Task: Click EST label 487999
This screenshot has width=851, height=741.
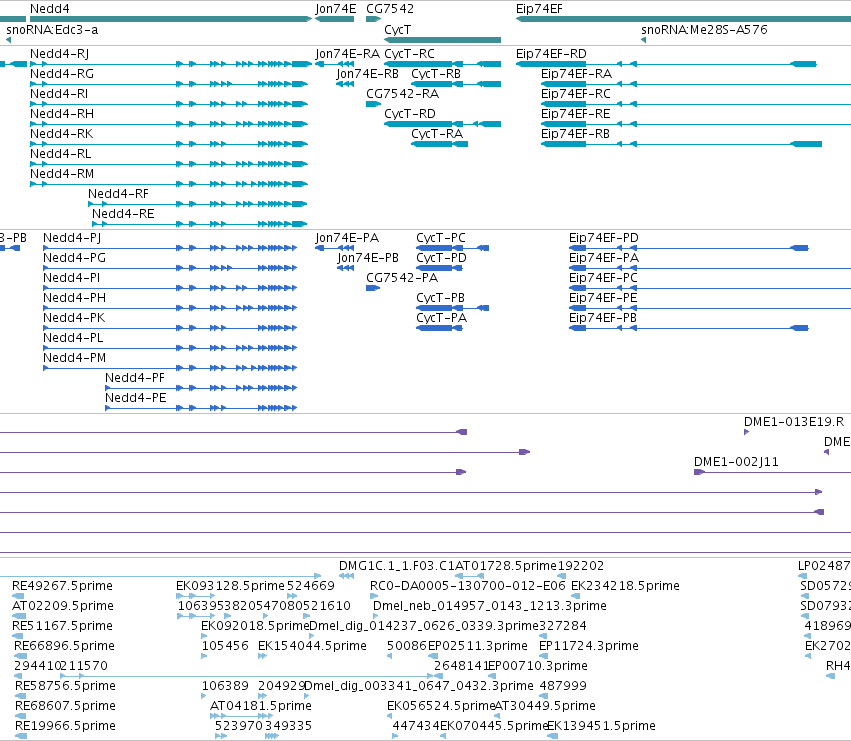Action: (563, 686)
